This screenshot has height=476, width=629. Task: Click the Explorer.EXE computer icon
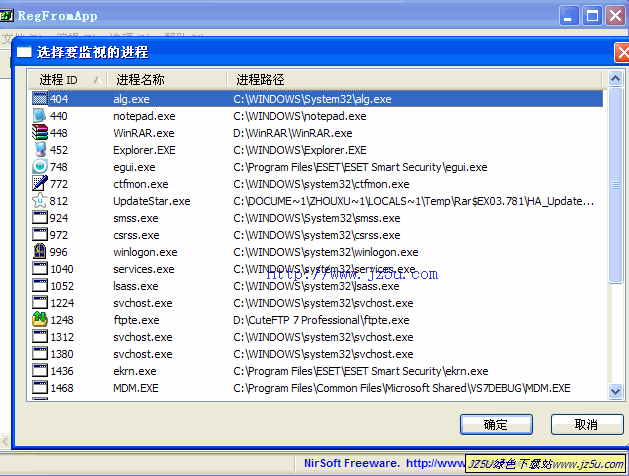[40, 150]
